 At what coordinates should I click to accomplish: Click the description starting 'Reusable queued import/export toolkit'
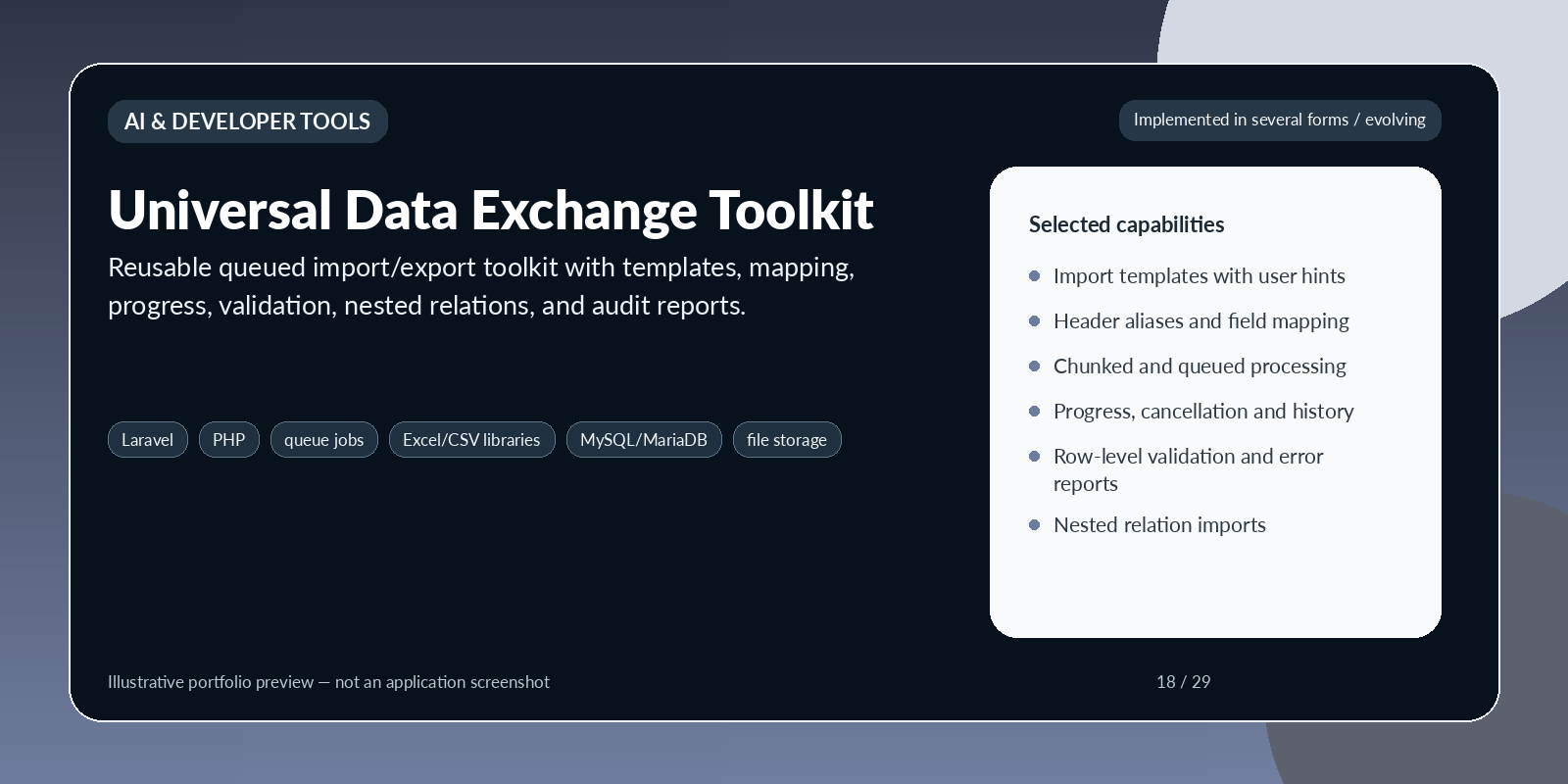(x=481, y=286)
